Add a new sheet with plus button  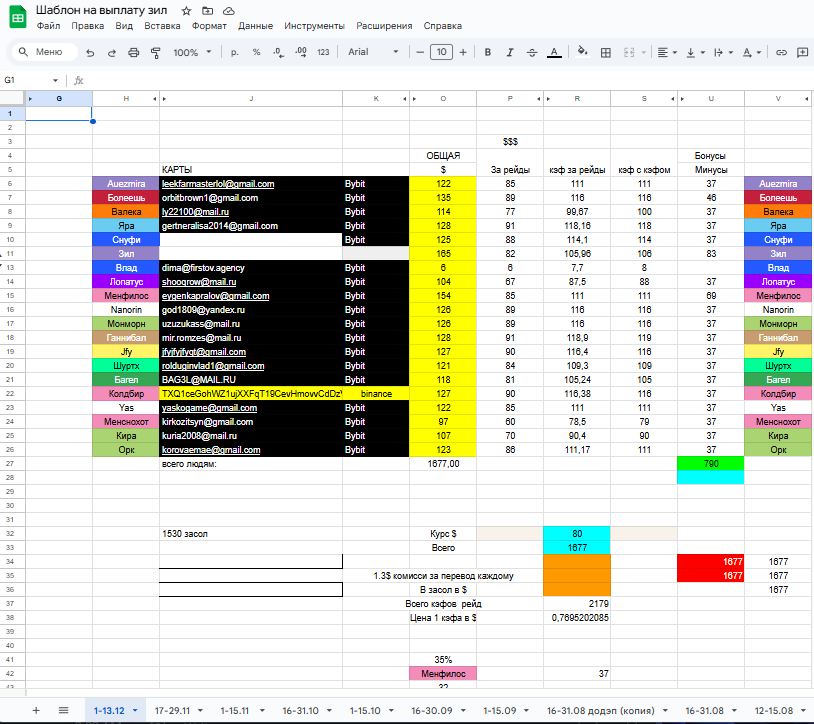tap(36, 711)
